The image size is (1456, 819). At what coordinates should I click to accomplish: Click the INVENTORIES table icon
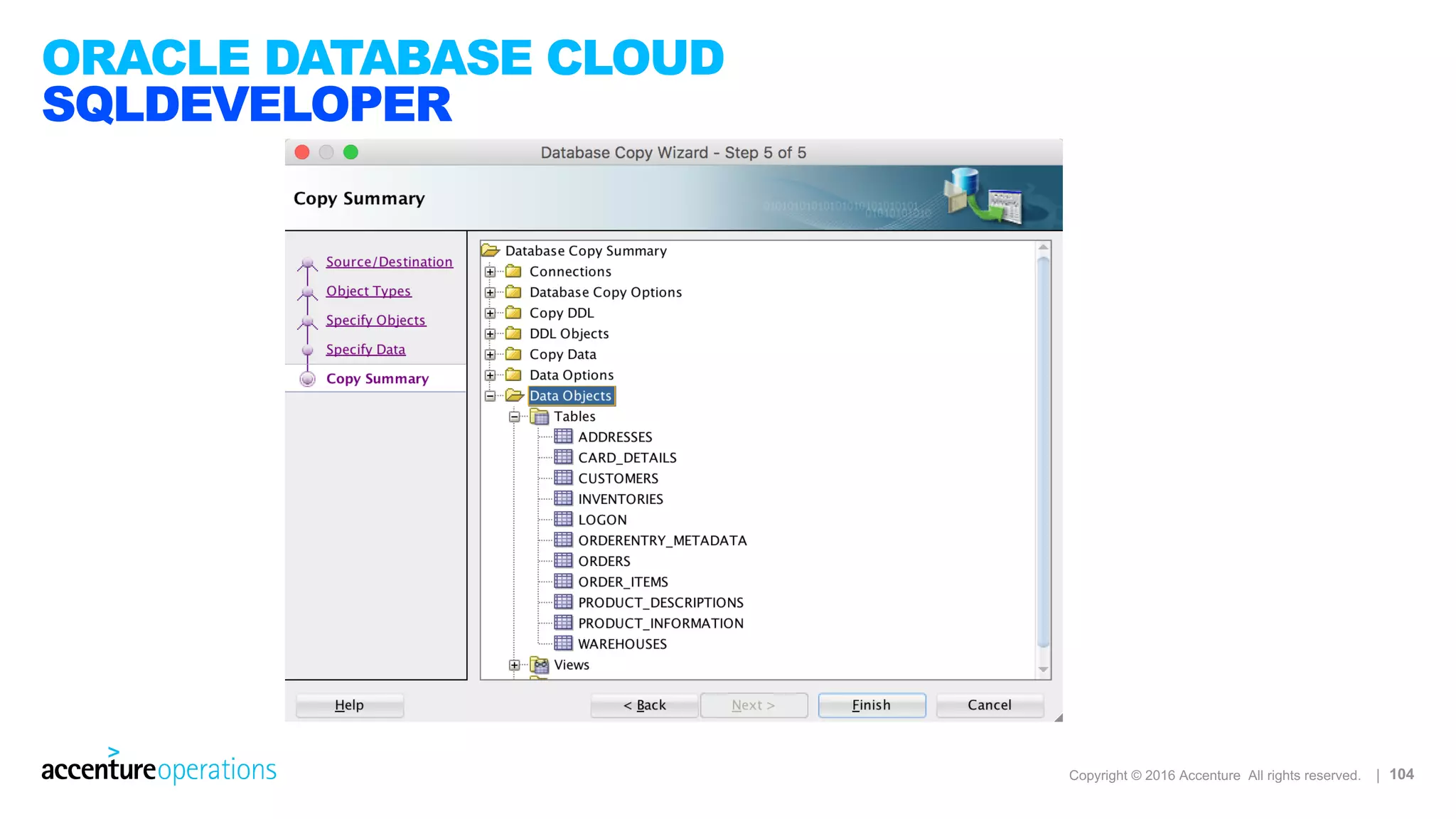[563, 498]
